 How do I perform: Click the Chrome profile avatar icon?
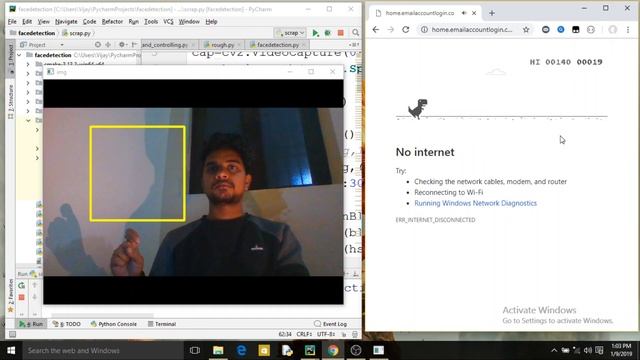pos(613,29)
